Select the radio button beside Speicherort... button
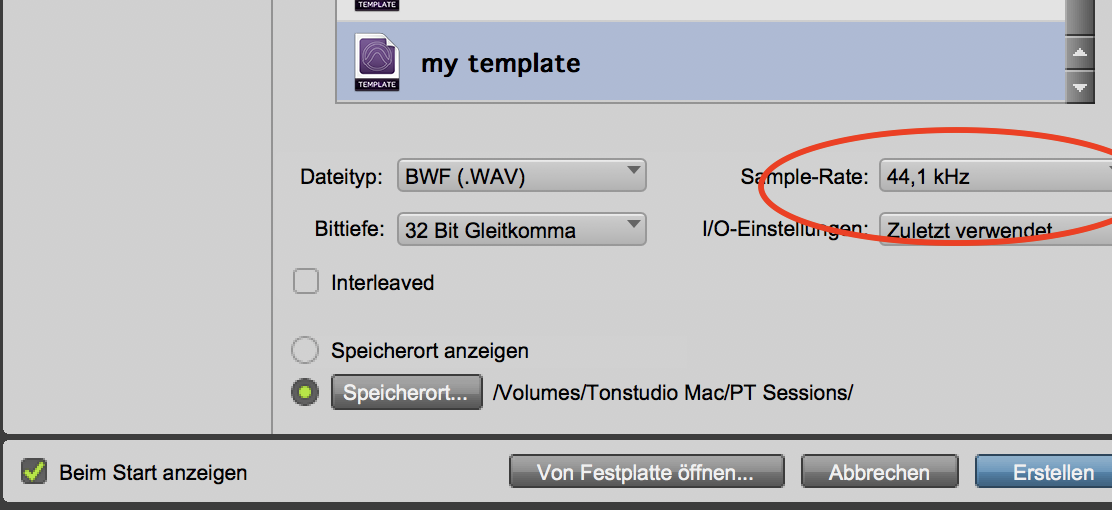1112x510 pixels. point(305,393)
